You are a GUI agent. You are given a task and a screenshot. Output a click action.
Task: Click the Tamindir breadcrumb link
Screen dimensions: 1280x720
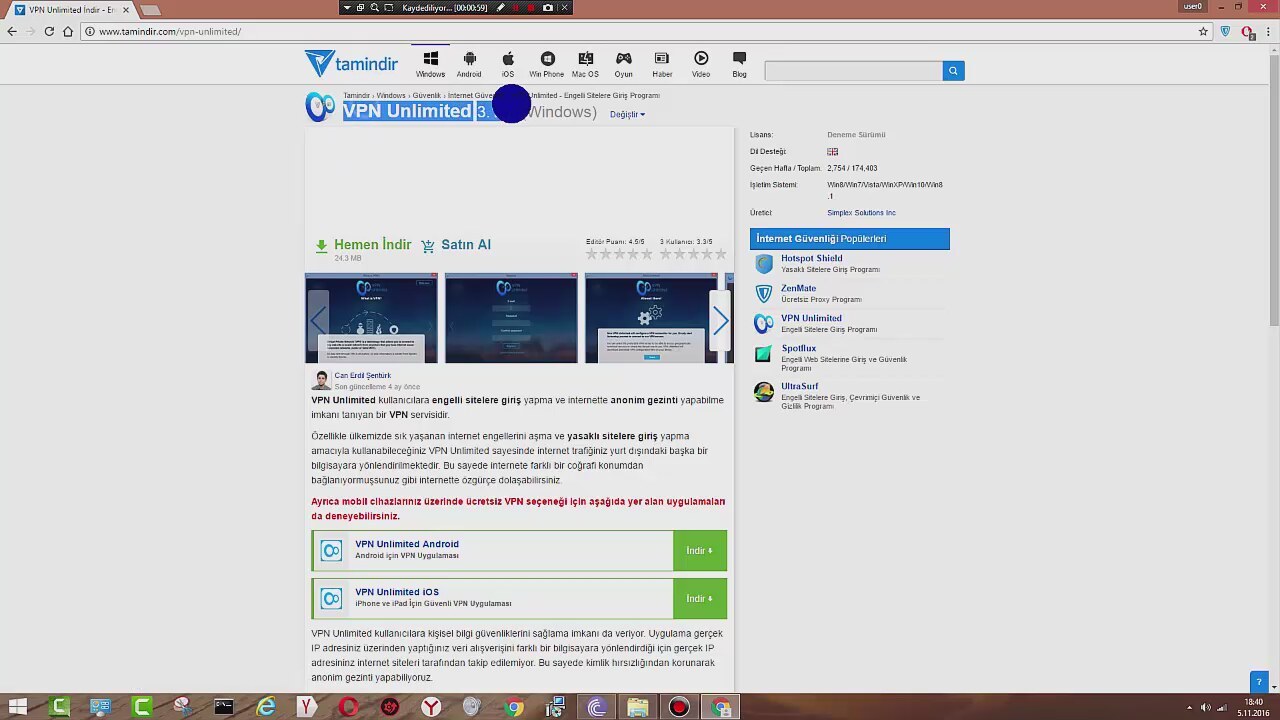point(356,96)
